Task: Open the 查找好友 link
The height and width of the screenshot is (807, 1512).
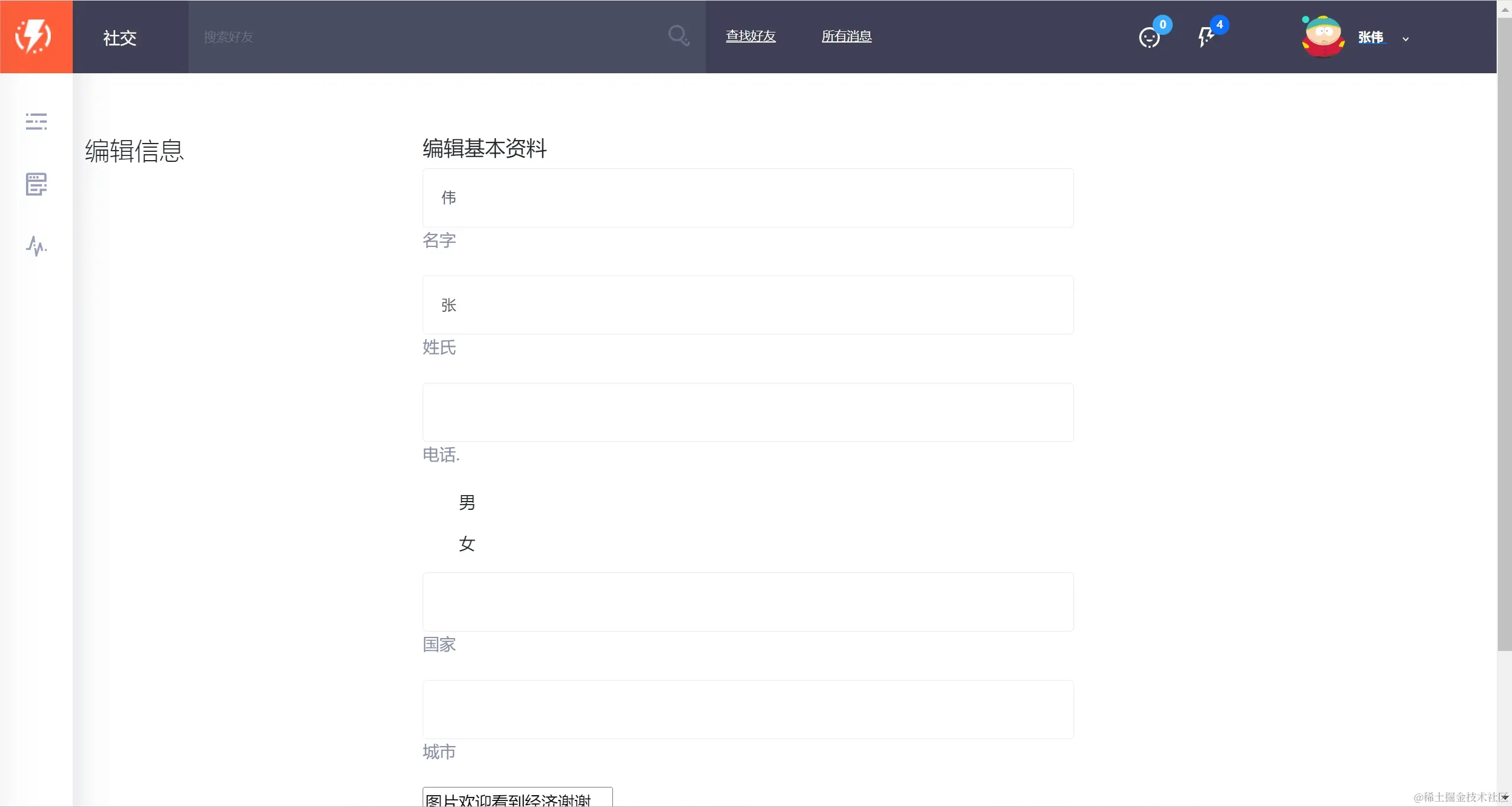Action: pyautogui.click(x=750, y=36)
